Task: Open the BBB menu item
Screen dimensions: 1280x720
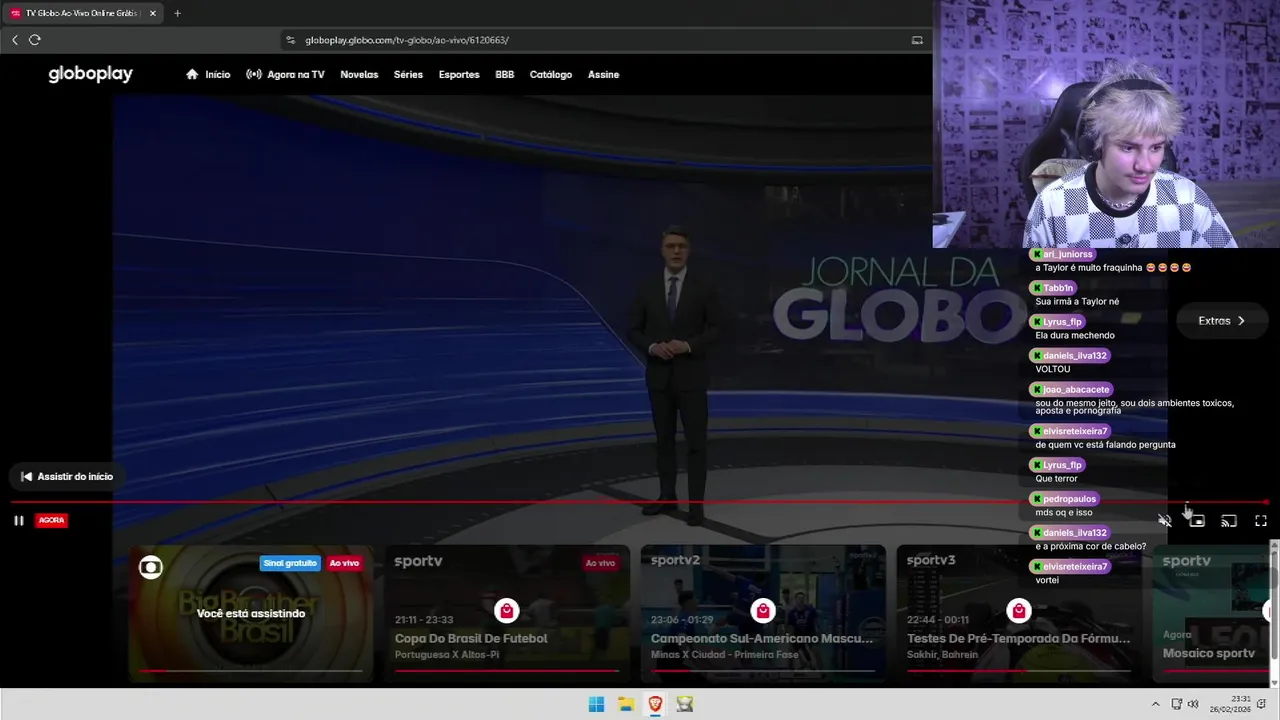Action: coord(505,74)
